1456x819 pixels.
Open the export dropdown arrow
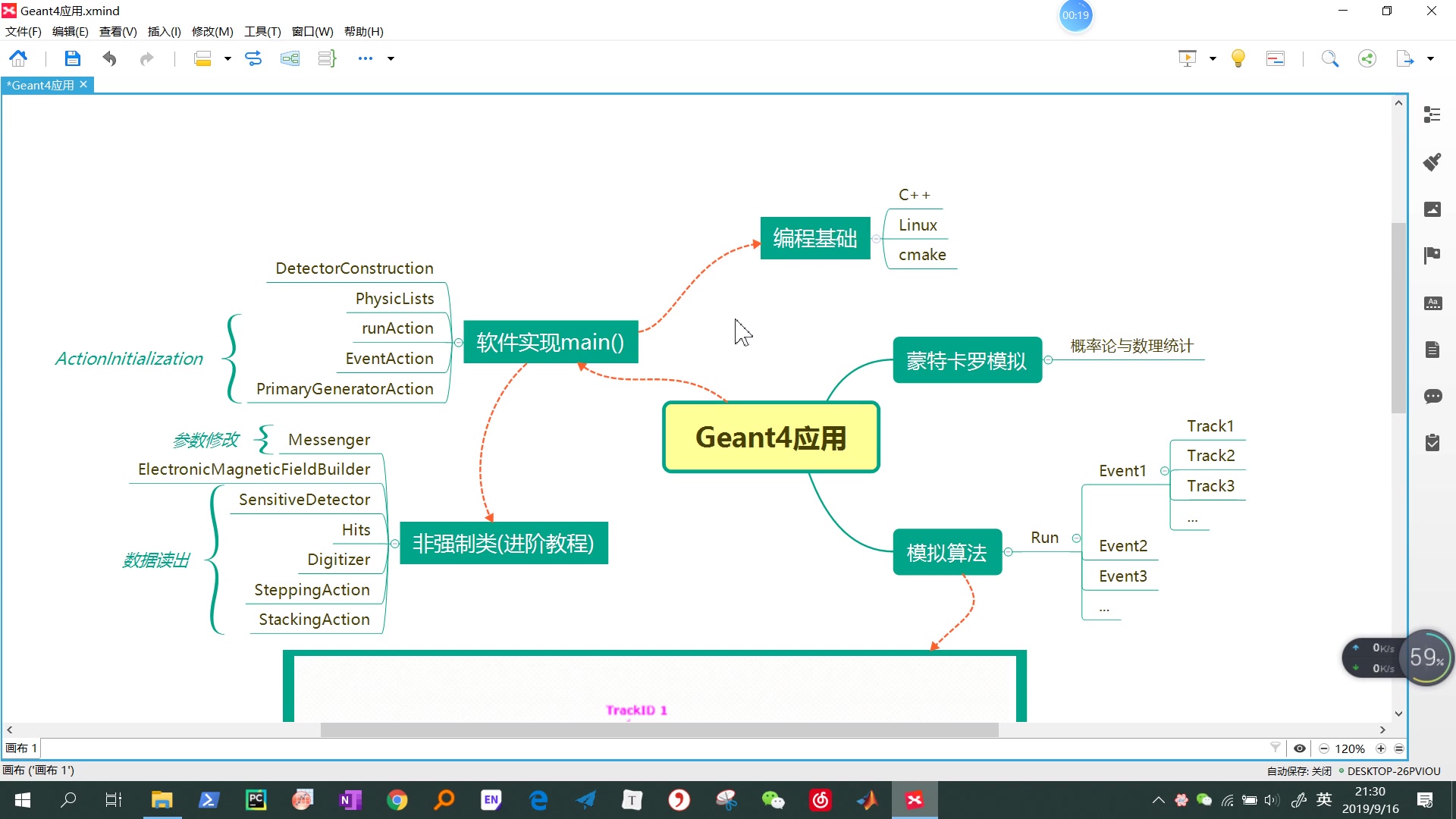click(x=1430, y=58)
